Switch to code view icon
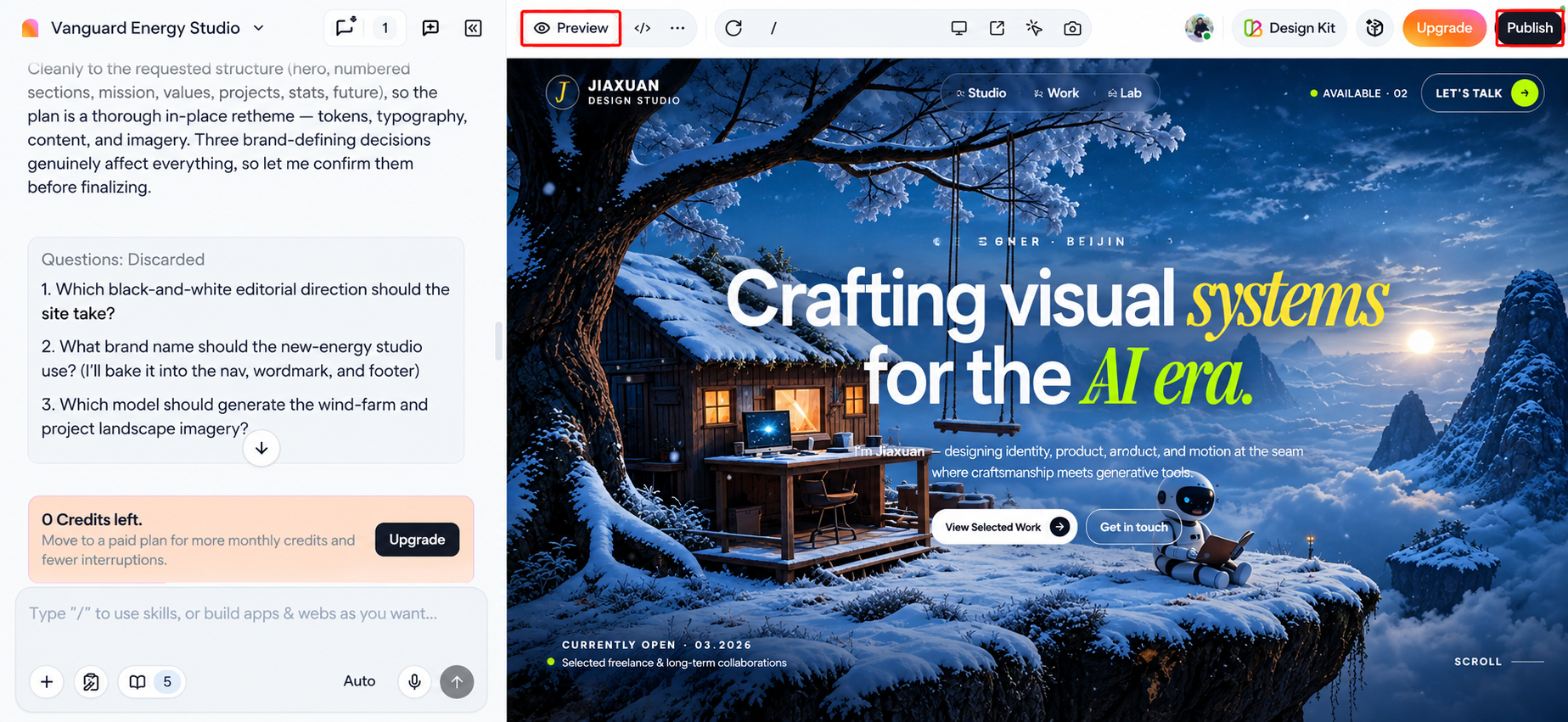Screen dimensions: 1568x722 (643, 28)
